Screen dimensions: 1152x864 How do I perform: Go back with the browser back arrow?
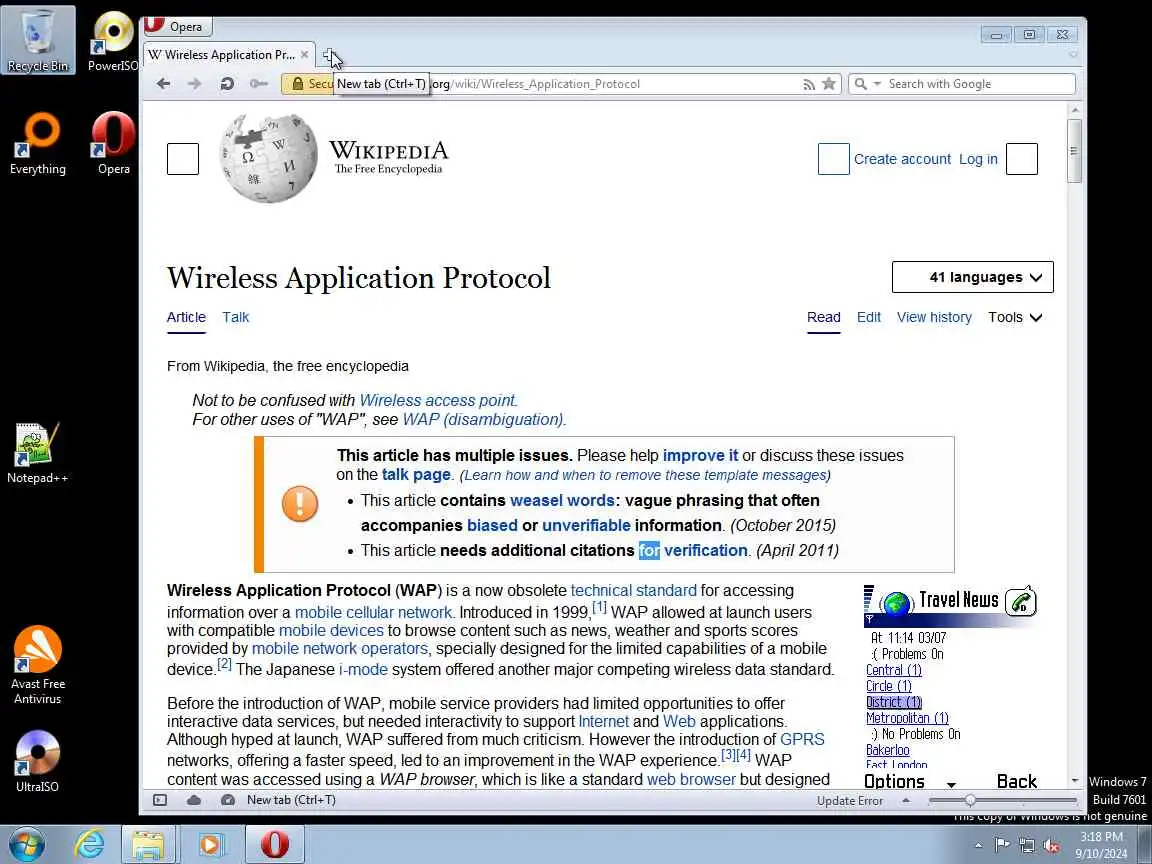tap(163, 84)
